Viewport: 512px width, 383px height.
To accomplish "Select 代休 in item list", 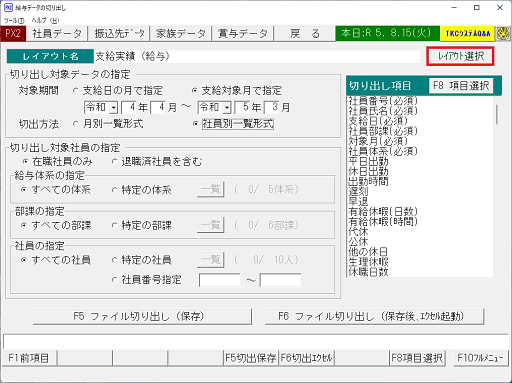I will click(358, 231).
